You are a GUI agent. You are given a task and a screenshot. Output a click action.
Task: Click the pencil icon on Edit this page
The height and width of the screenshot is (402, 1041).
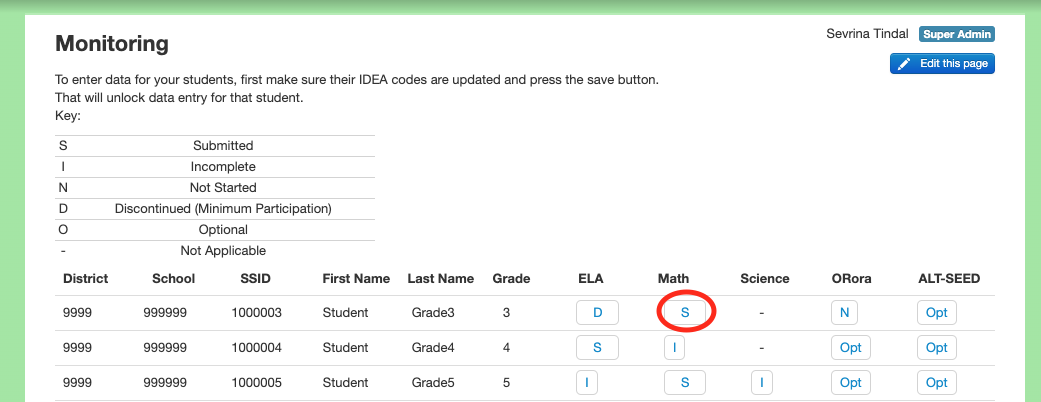(x=904, y=64)
